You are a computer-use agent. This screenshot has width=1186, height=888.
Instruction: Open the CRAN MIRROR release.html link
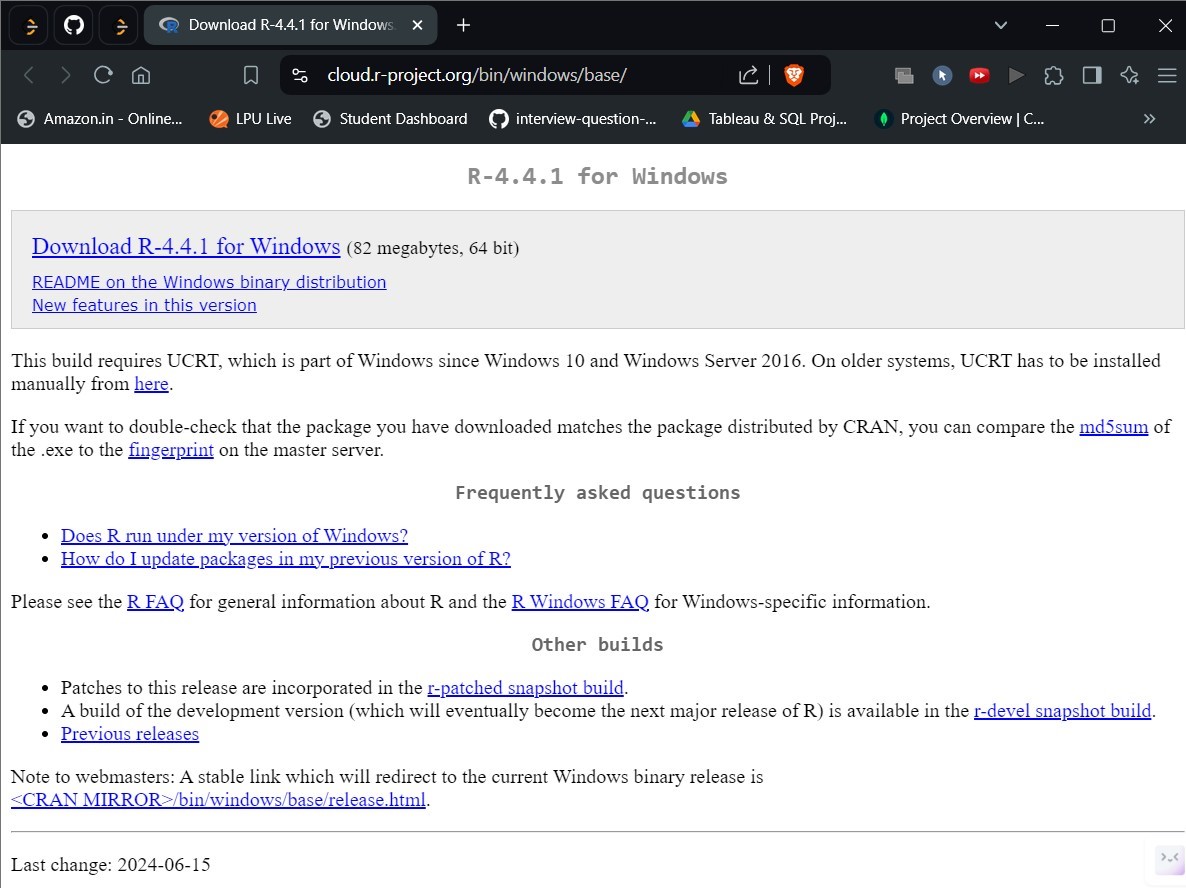(219, 800)
